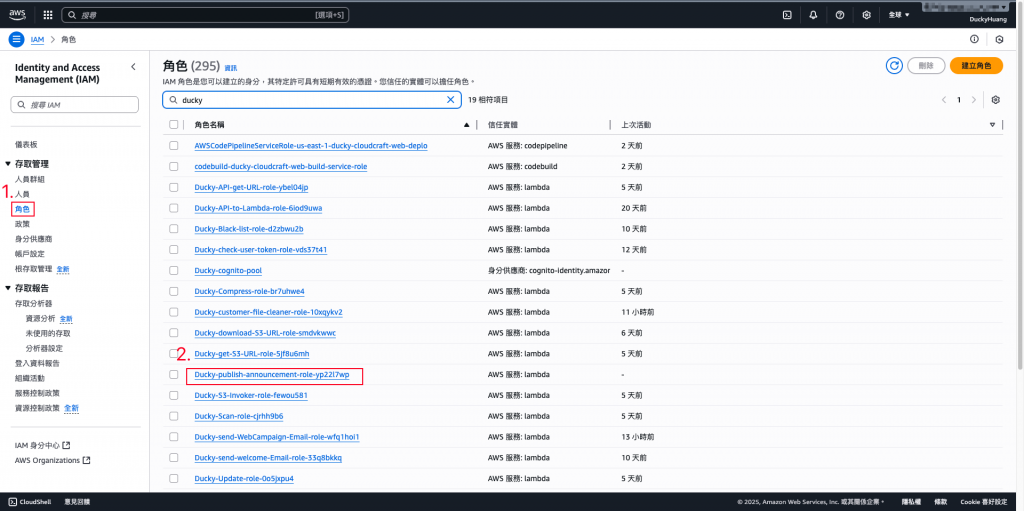Select 人員群組 in the sidebar
1024x511 pixels.
tap(29, 179)
